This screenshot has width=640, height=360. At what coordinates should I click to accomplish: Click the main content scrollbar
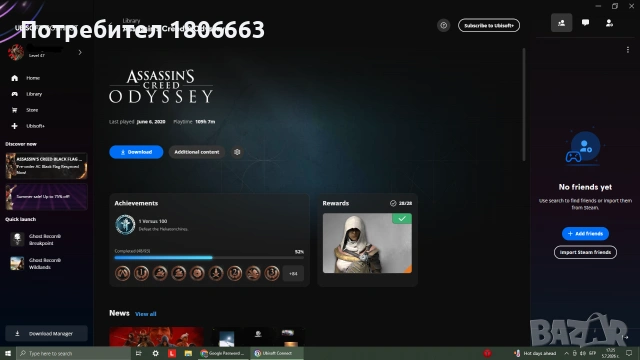[x=524, y=104]
